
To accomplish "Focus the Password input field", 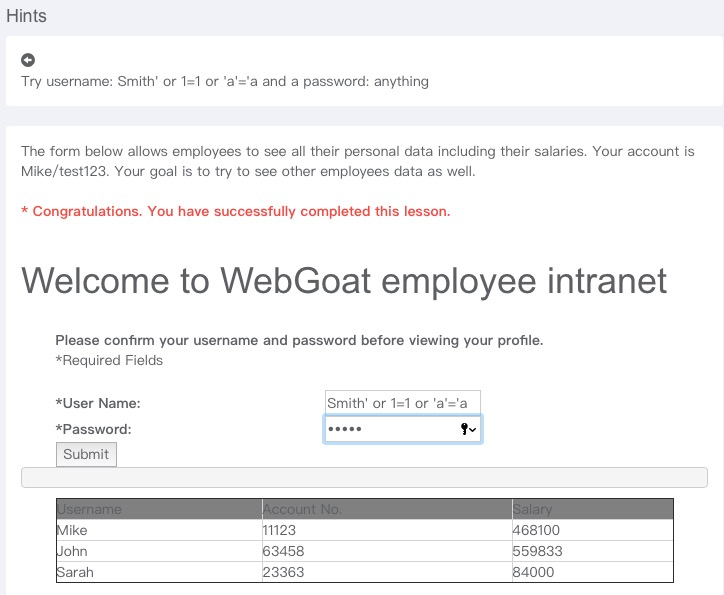I will click(403, 429).
